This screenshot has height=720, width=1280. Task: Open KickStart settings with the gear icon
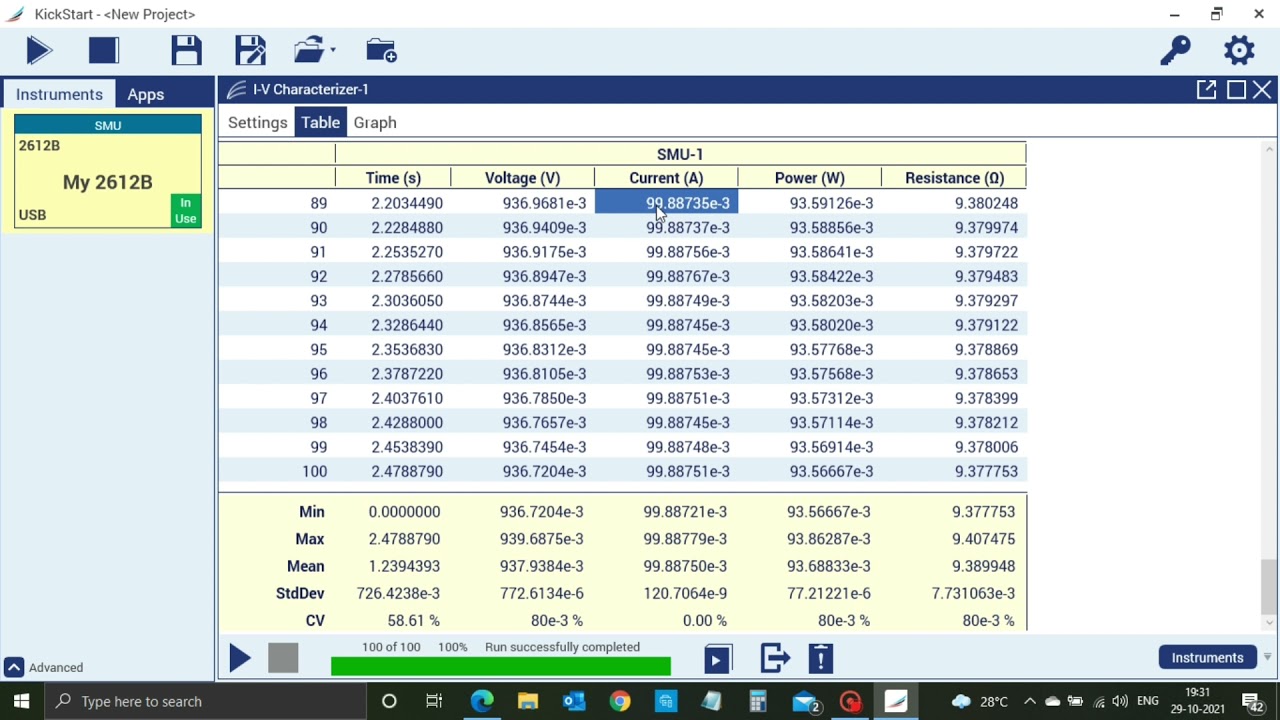coord(1239,50)
